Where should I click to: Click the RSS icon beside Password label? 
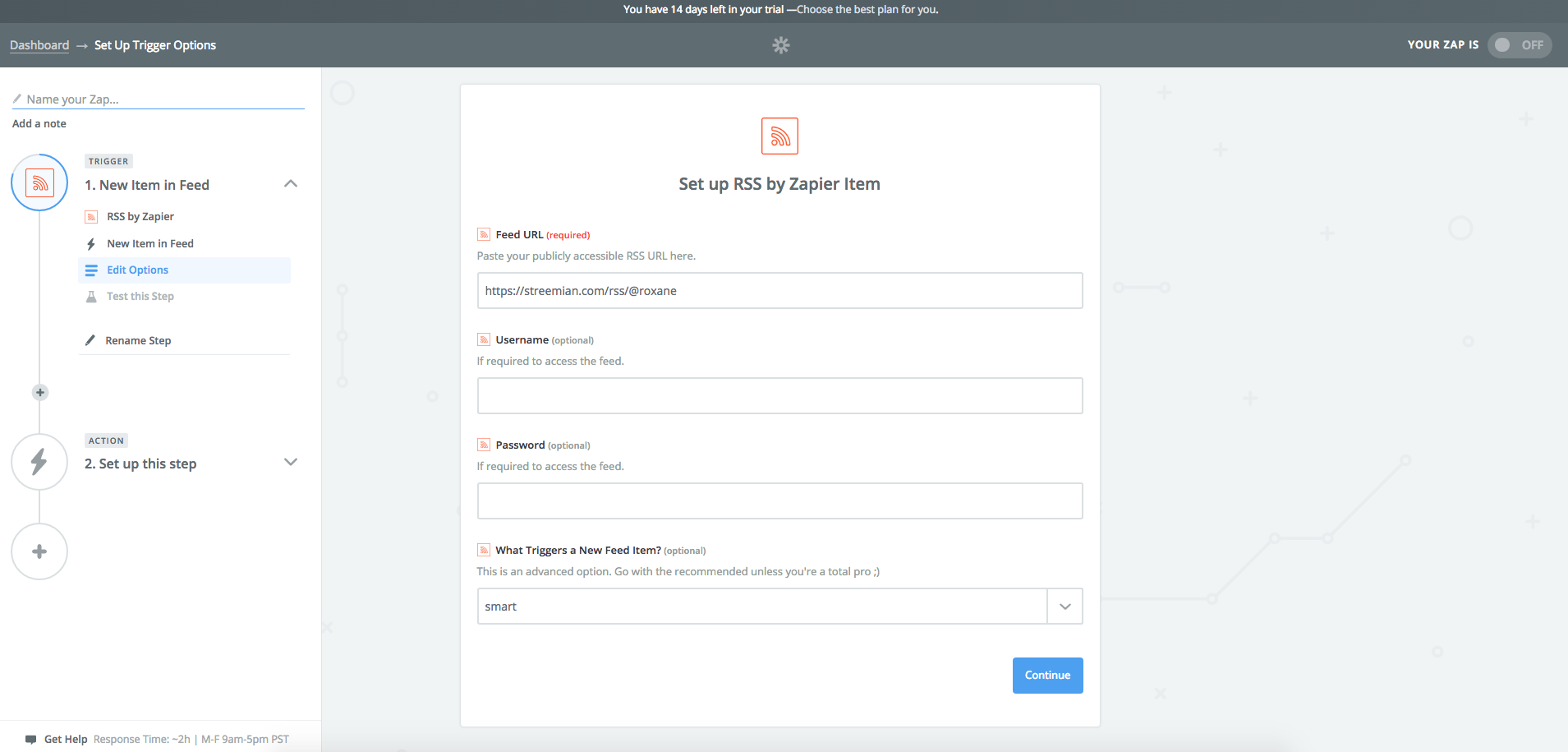[484, 445]
